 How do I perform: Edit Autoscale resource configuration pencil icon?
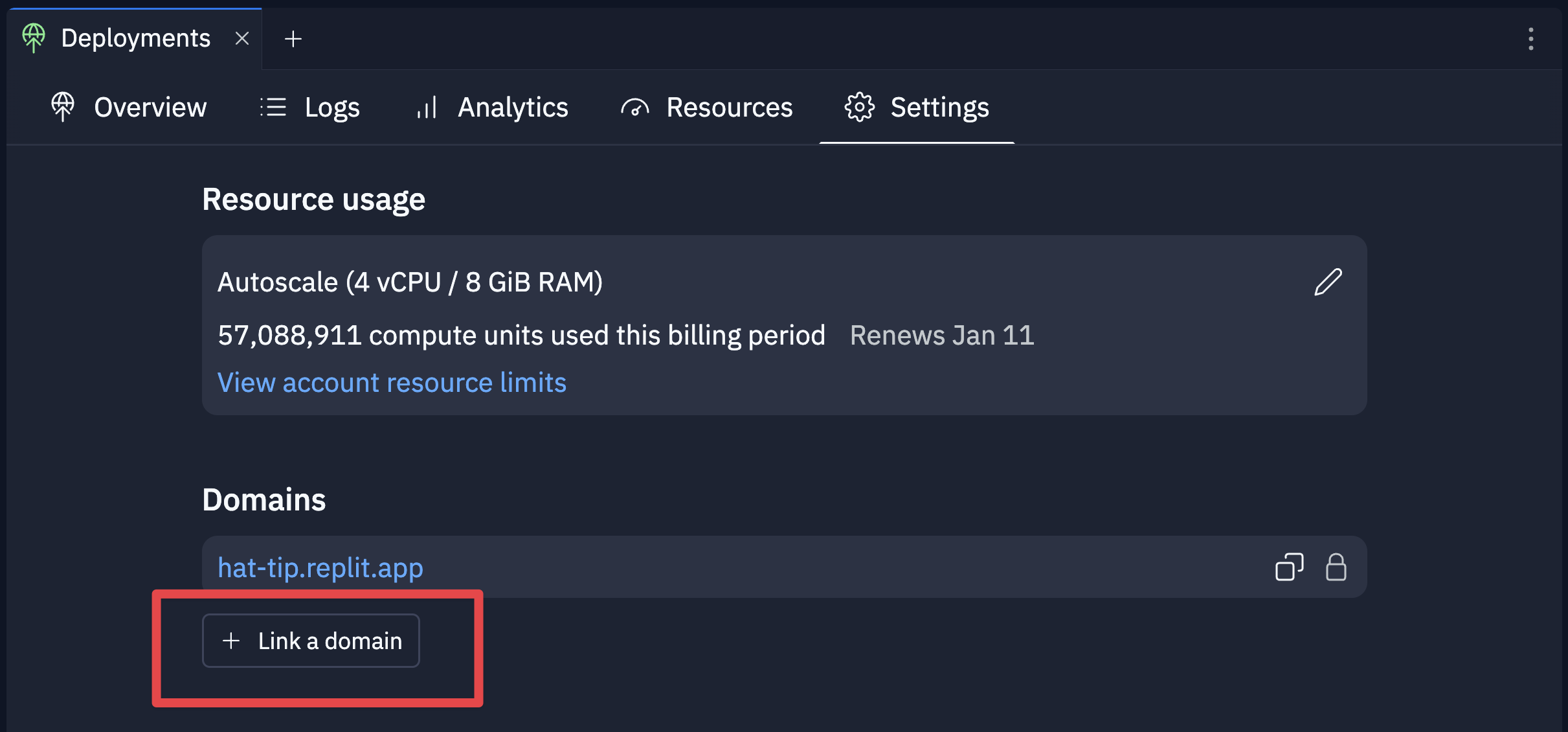[1328, 282]
